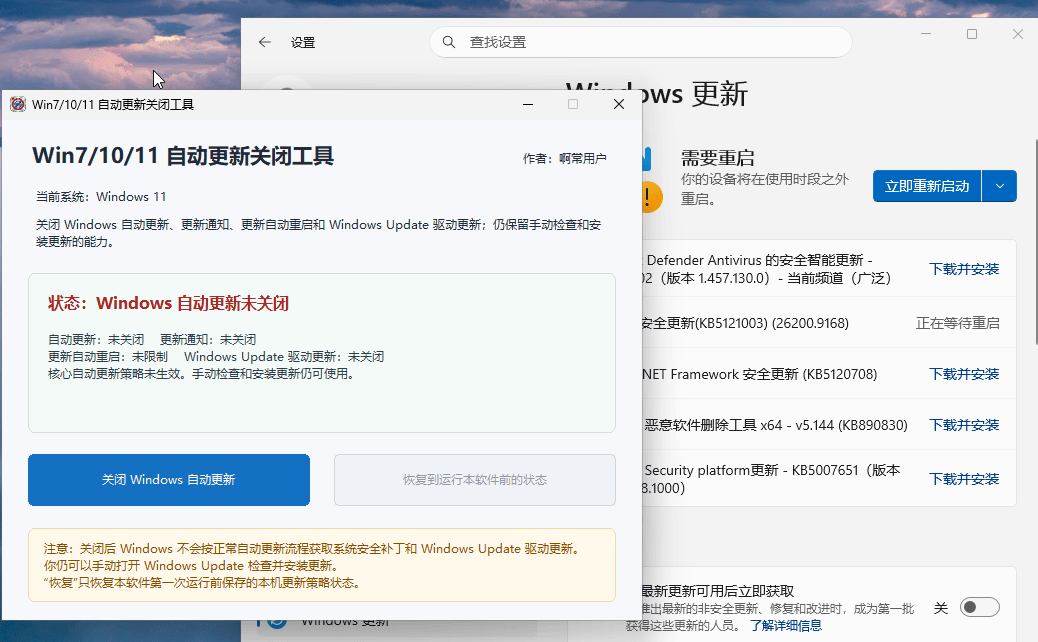The width and height of the screenshot is (1038, 642).
Task: Click the Win7/10/11 自动更新关闭工具 main heading
Action: pyautogui.click(x=183, y=156)
